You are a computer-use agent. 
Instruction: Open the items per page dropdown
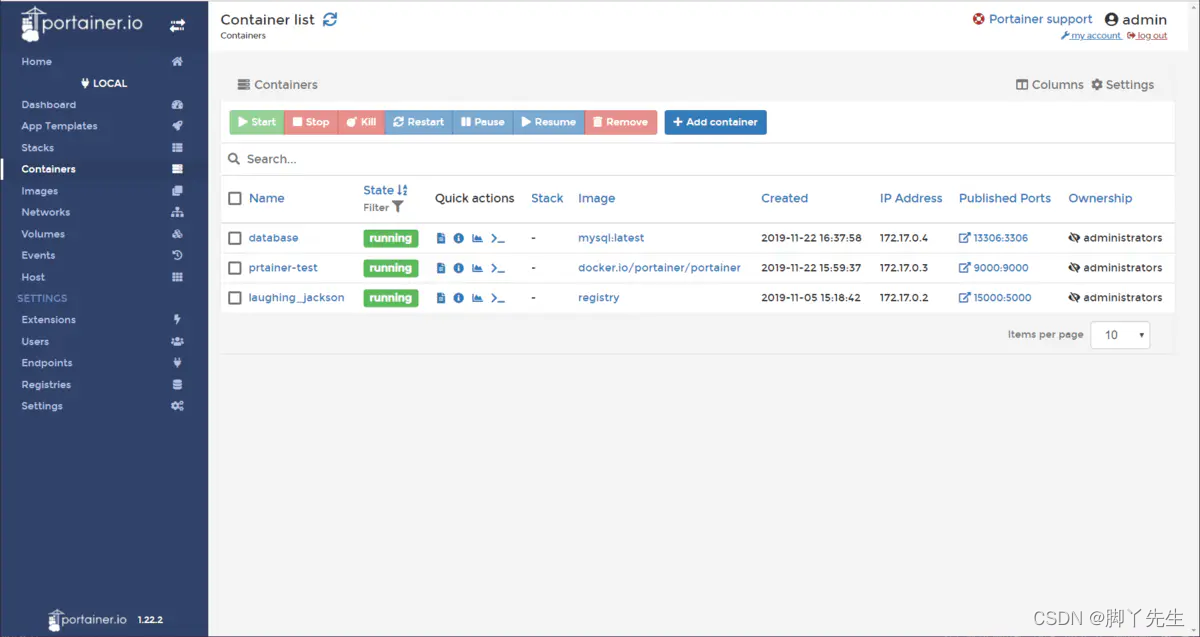click(1120, 335)
